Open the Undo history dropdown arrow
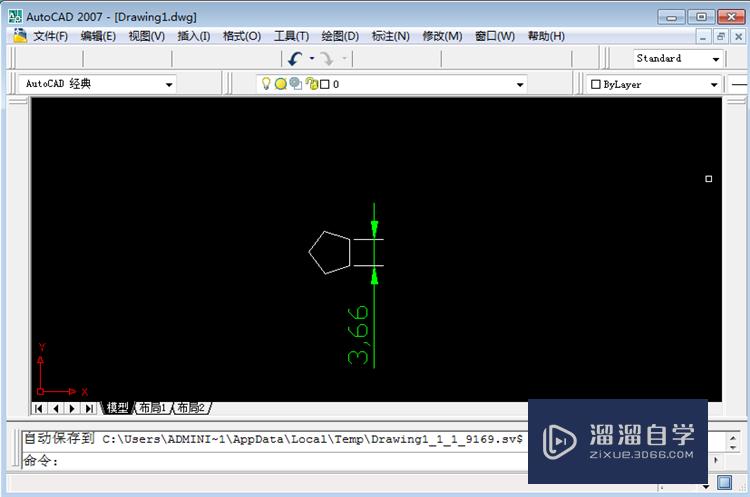Image resolution: width=750 pixels, height=497 pixels. [312, 58]
